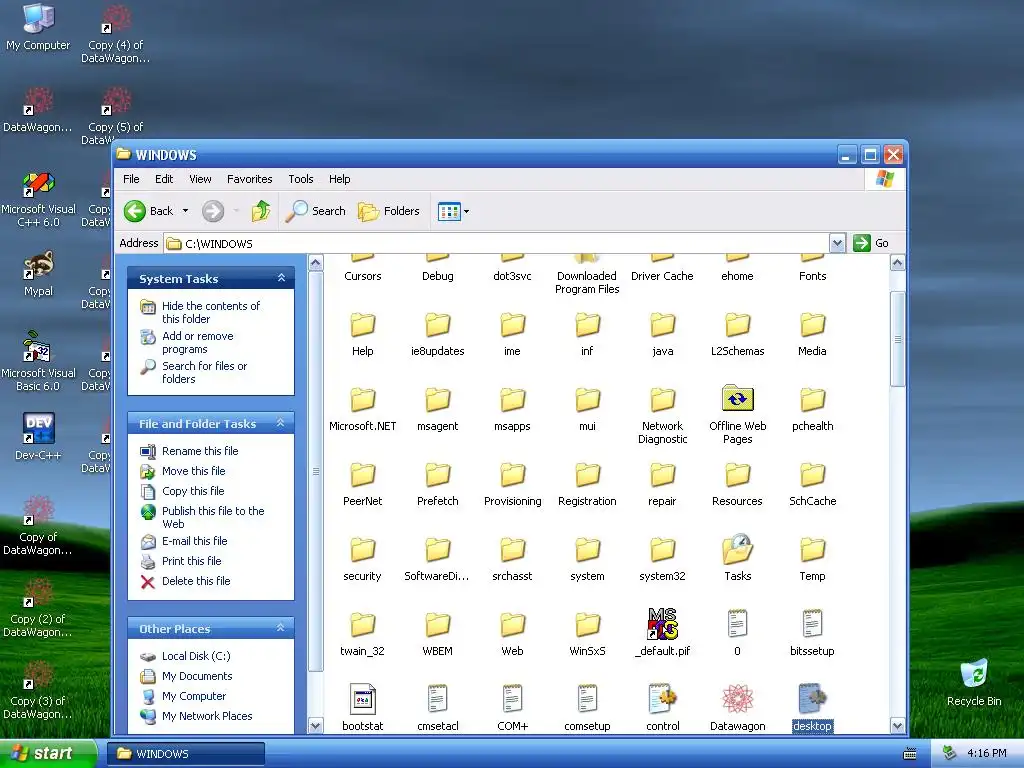Select the Prefetch folder icon
Viewport: 1024px width, 768px height.
tap(438, 474)
